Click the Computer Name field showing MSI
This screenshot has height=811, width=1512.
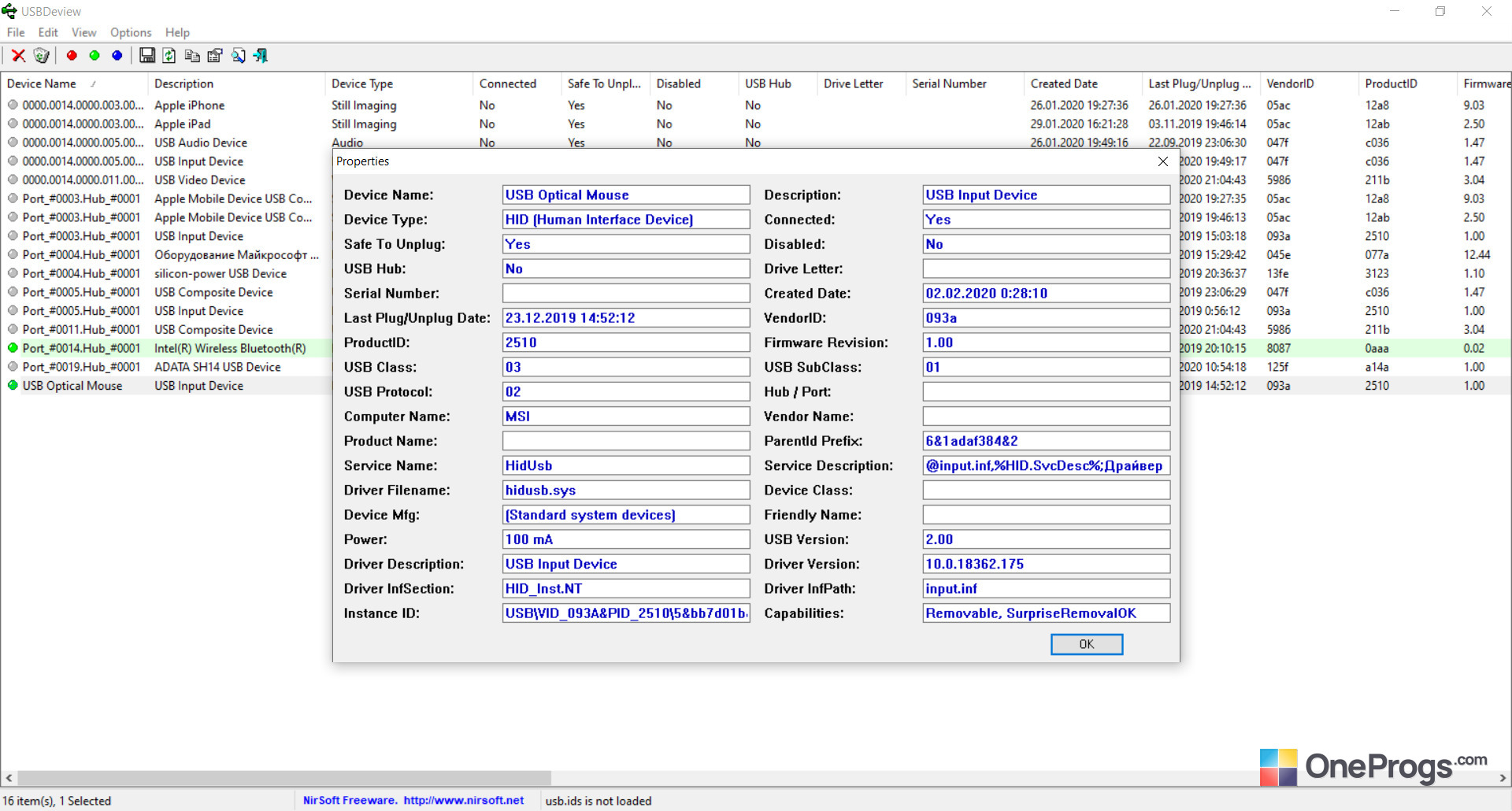(x=626, y=417)
